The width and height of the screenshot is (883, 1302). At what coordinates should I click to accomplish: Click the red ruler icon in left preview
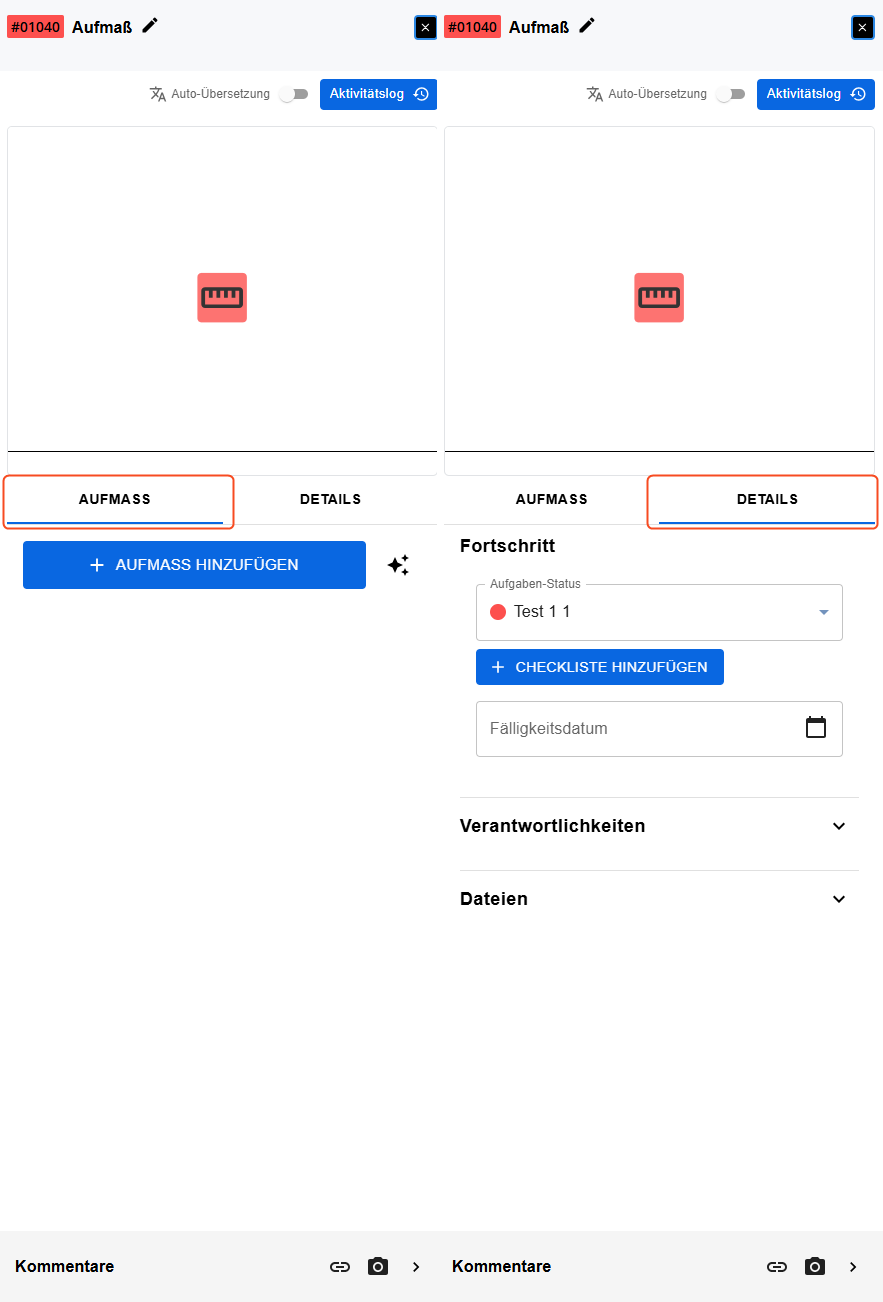[222, 297]
